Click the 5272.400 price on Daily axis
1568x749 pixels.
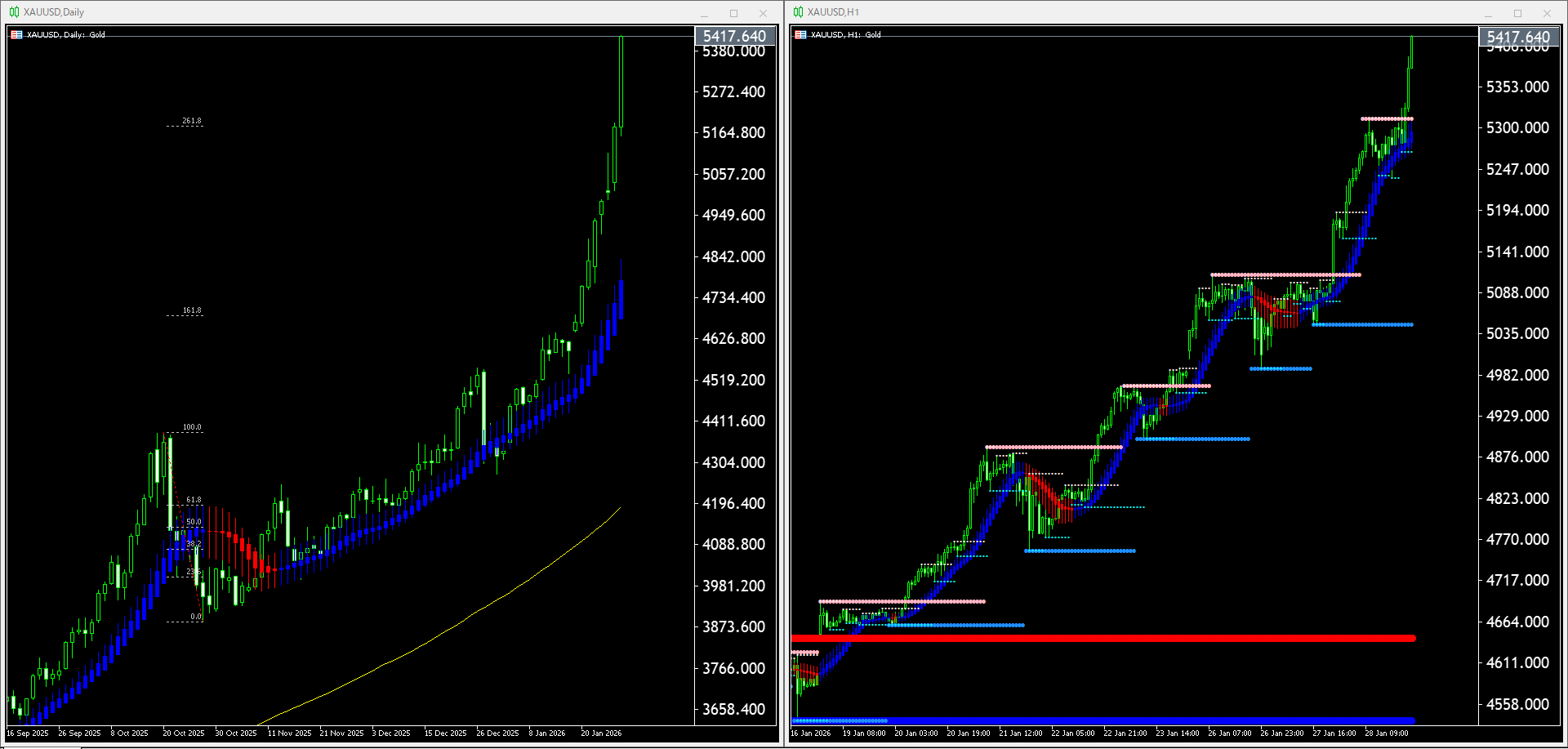pos(734,92)
